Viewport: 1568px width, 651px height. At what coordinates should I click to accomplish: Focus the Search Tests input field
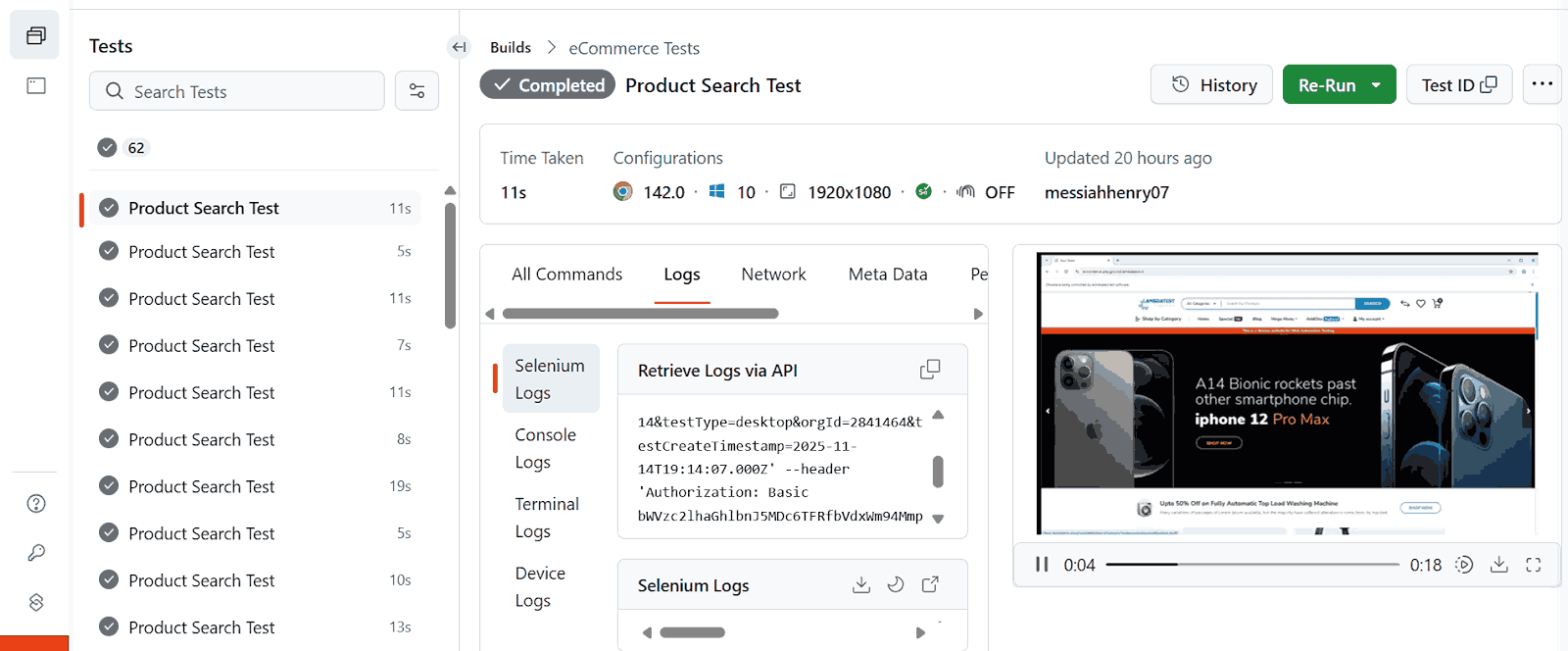[x=237, y=91]
